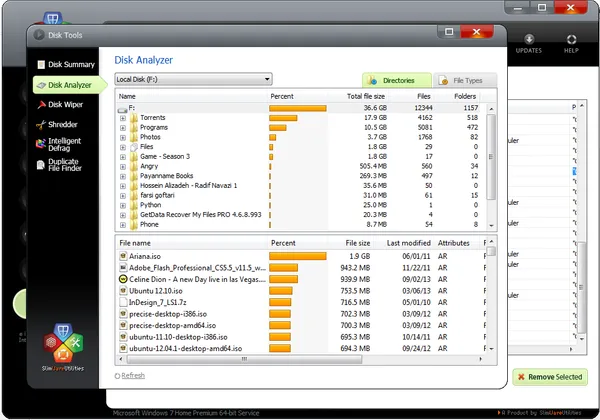Switch to the File Types tab
This screenshot has width=600, height=420.
465,80
